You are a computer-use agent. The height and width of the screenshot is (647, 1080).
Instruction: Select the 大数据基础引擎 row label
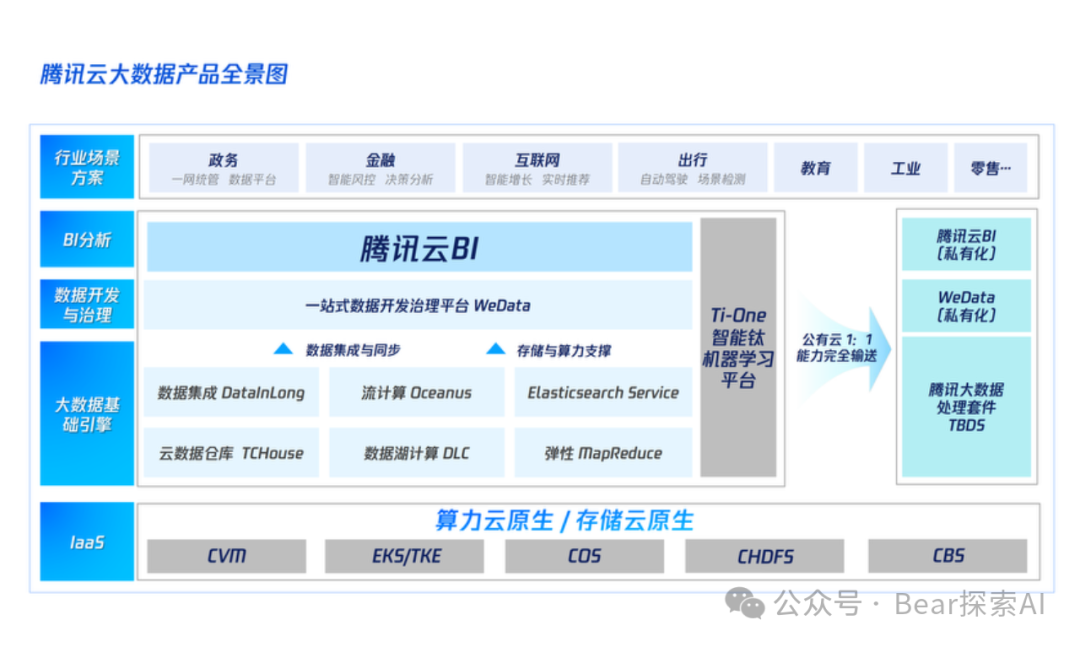87,413
